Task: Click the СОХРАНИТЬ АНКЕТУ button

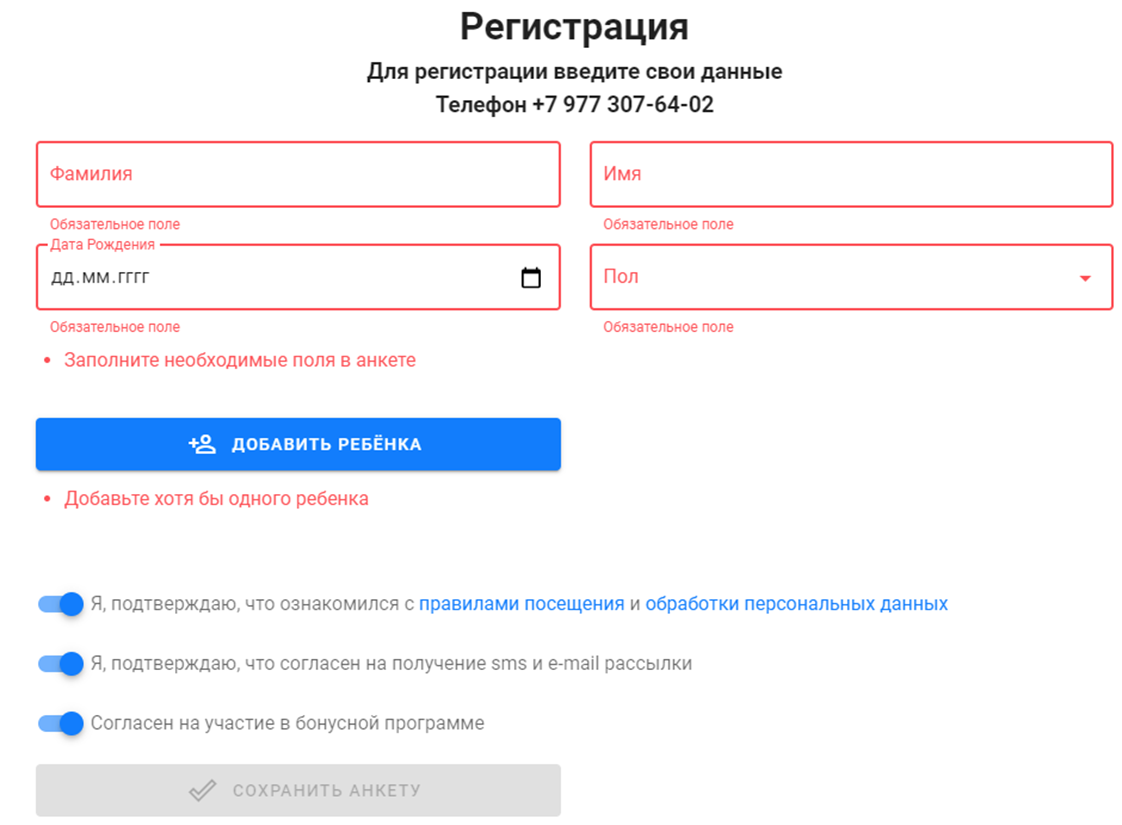Action: pyautogui.click(x=298, y=791)
